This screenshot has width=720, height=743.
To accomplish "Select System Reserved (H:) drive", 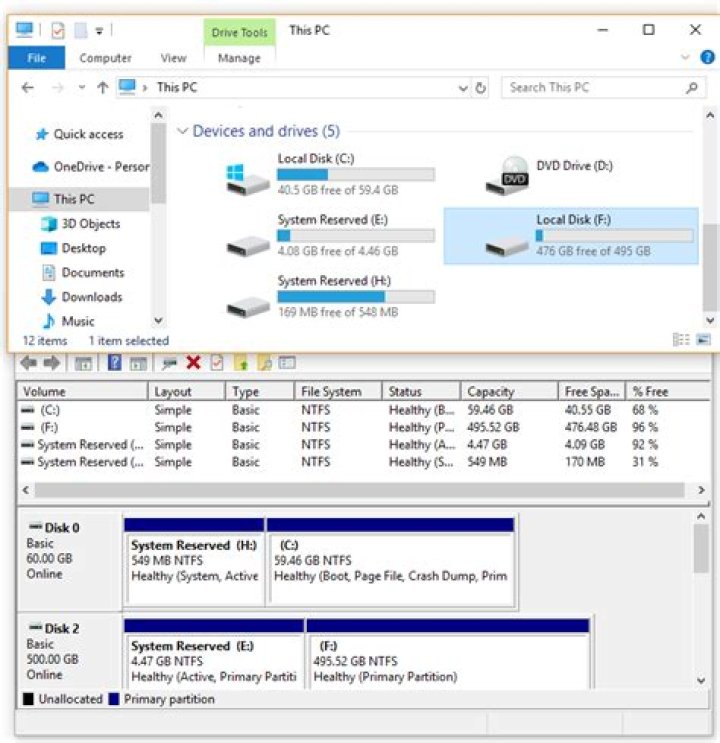I will click(330, 297).
